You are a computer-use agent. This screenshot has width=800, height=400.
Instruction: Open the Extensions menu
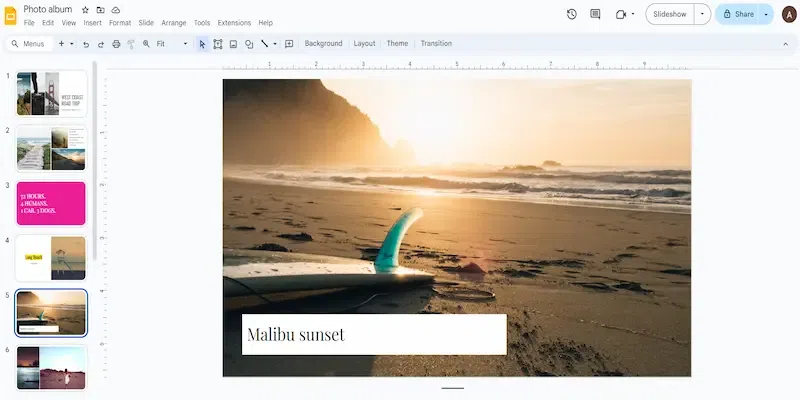pos(234,23)
